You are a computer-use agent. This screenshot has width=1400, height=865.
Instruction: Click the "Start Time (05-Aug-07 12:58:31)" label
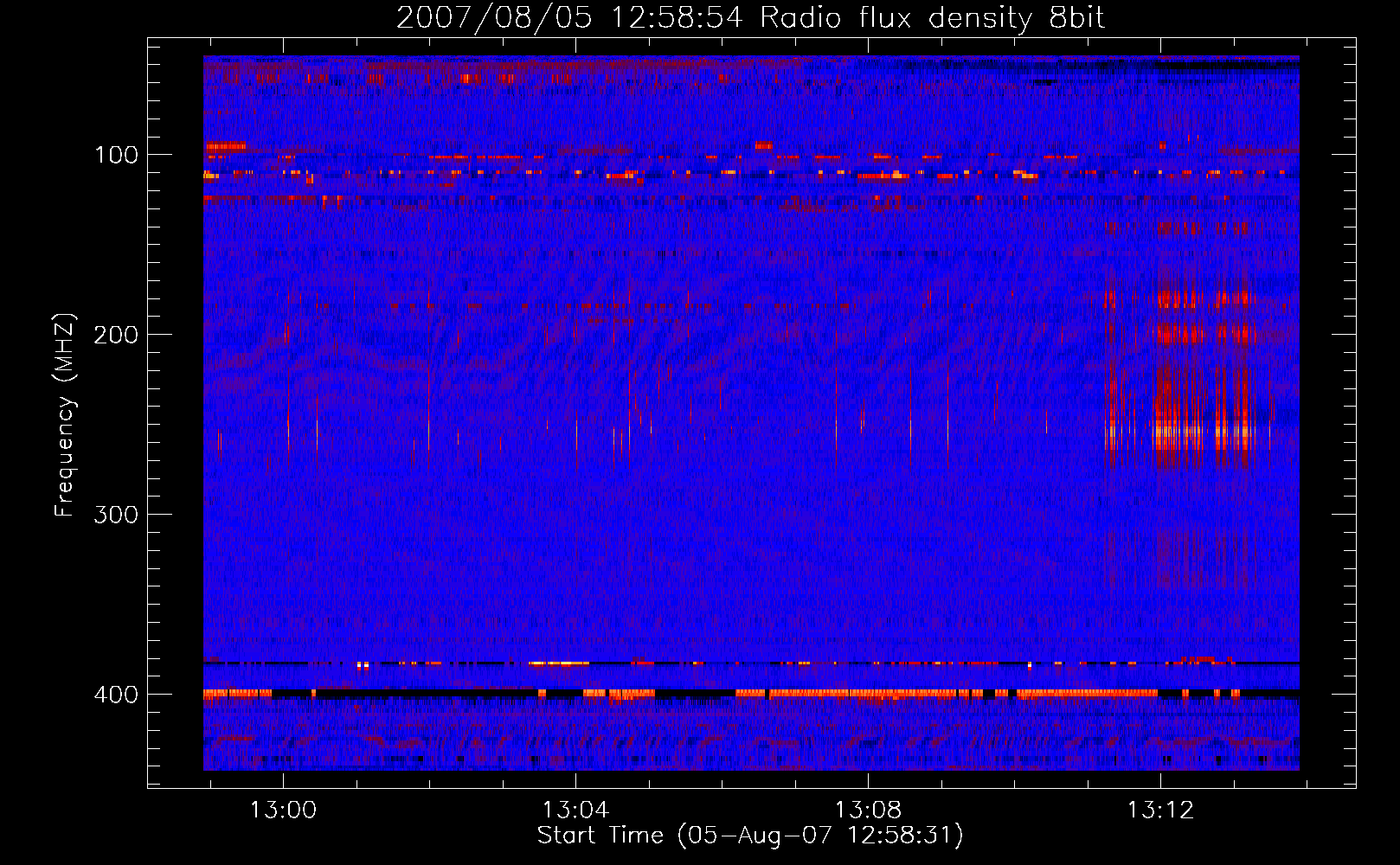coord(750,835)
